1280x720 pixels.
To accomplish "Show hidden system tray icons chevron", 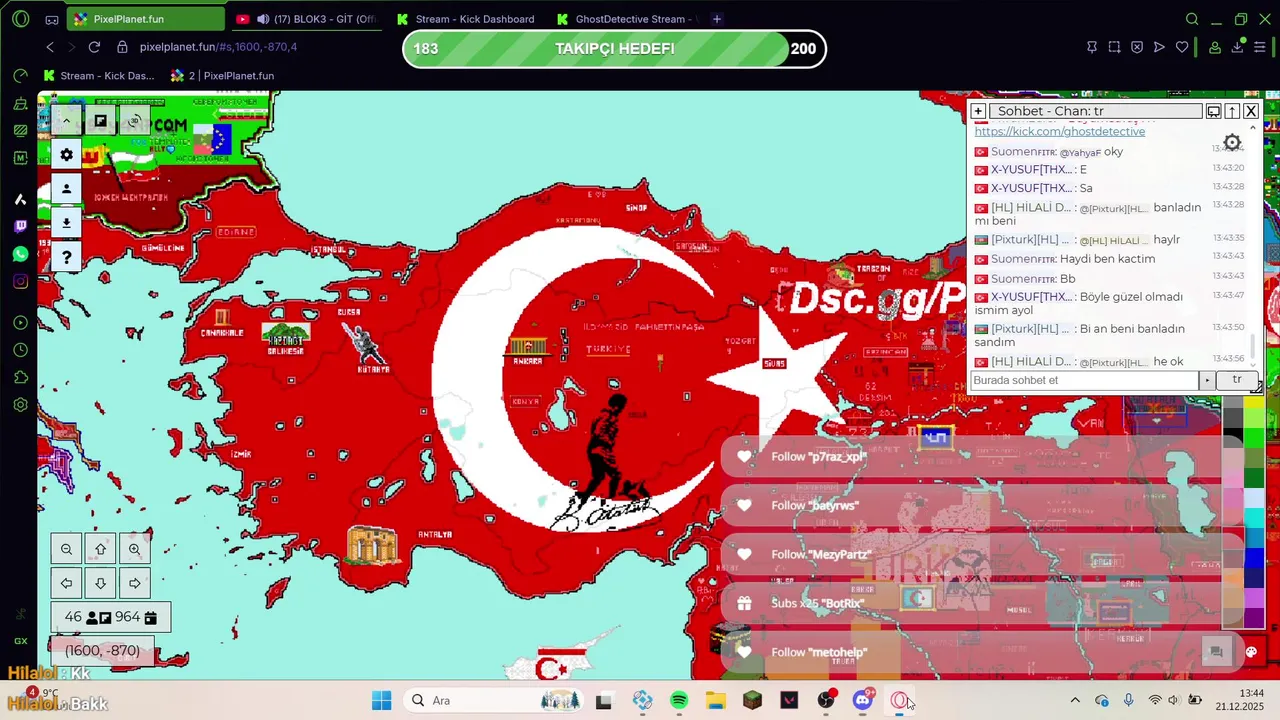I will 1075,700.
